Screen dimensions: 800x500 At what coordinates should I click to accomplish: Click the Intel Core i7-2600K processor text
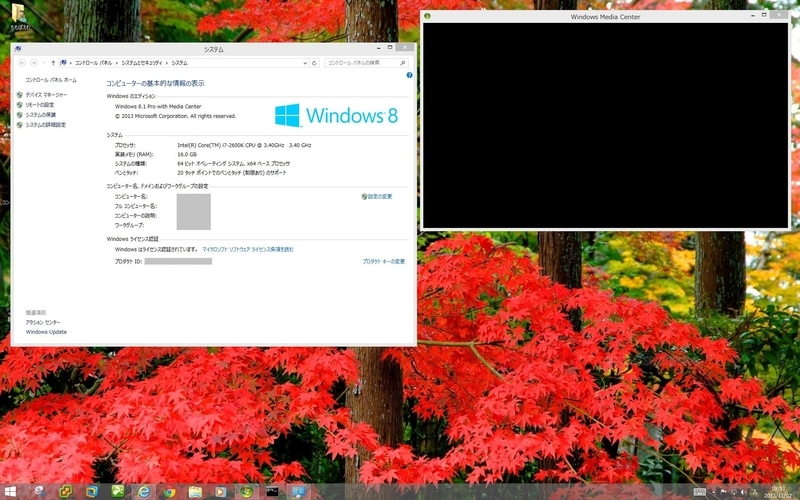point(244,145)
